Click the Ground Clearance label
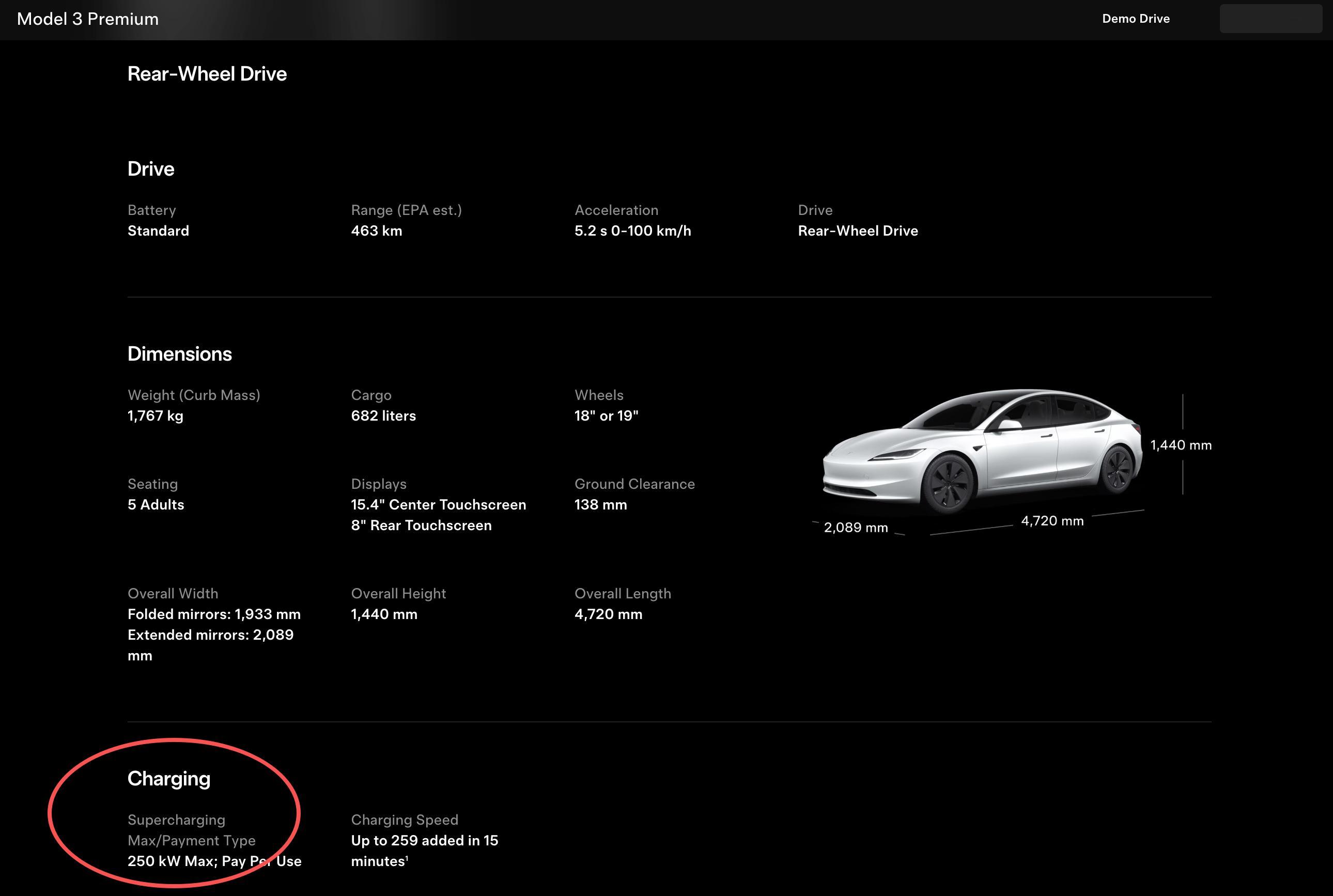This screenshot has height=896, width=1333. pos(634,484)
